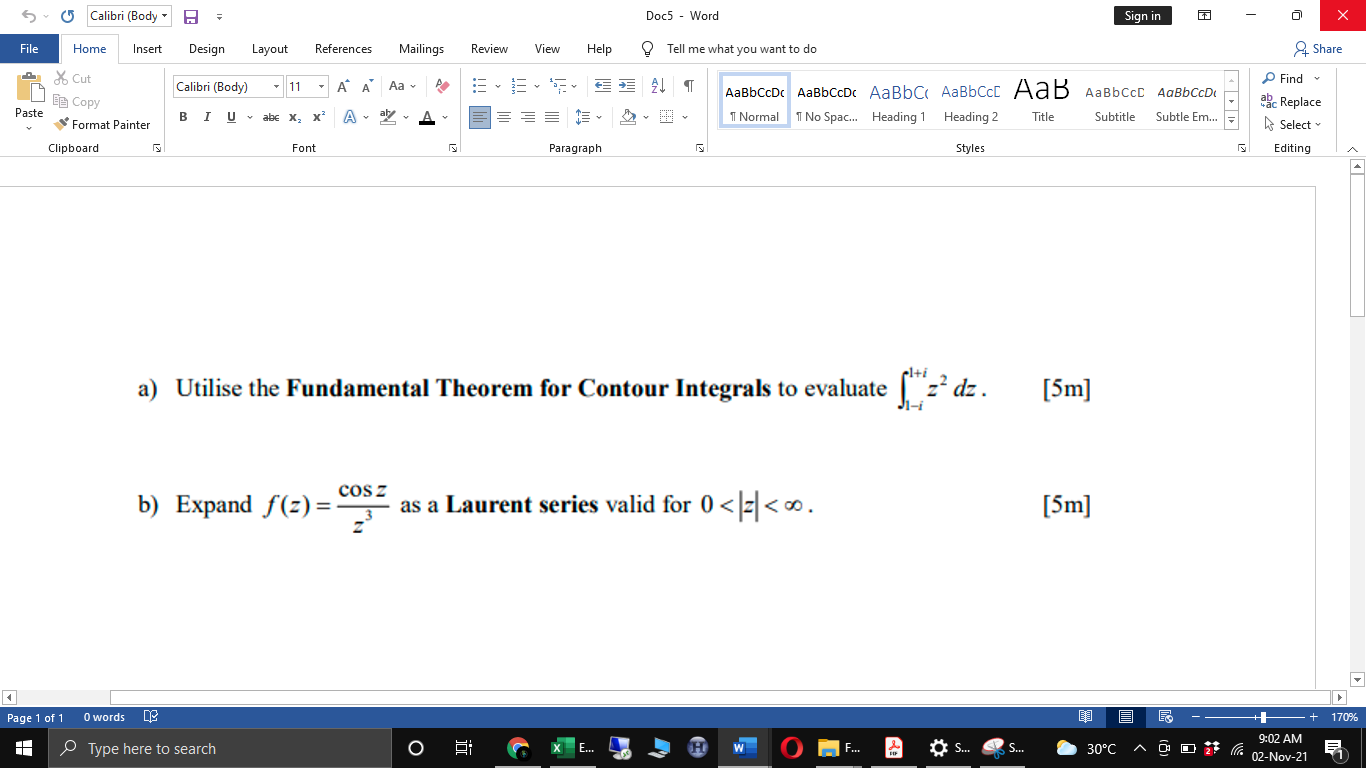Open the Line Spacing dropdown
This screenshot has width=1366, height=768.
[587, 117]
